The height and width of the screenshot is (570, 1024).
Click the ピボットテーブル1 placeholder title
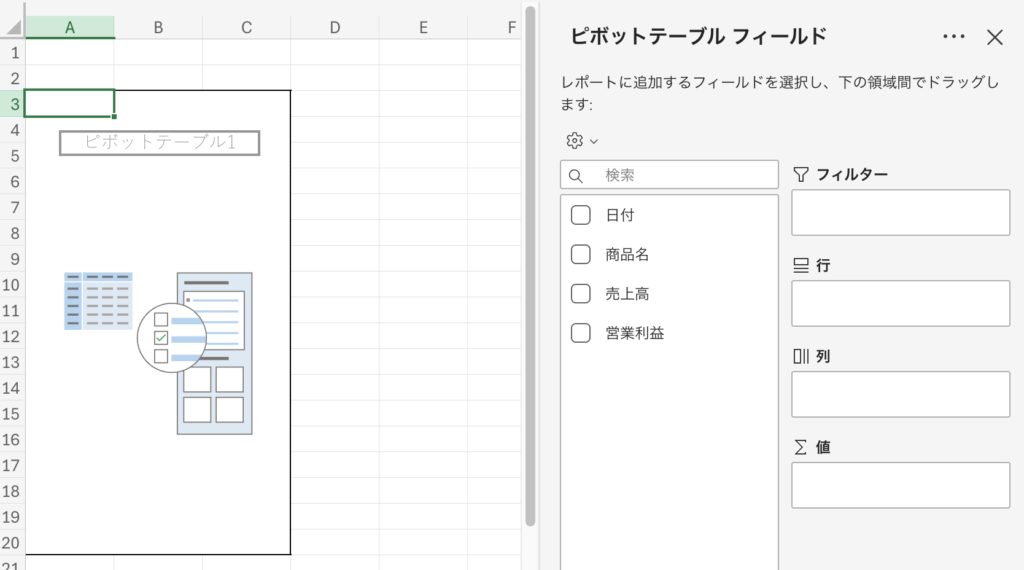coord(160,143)
